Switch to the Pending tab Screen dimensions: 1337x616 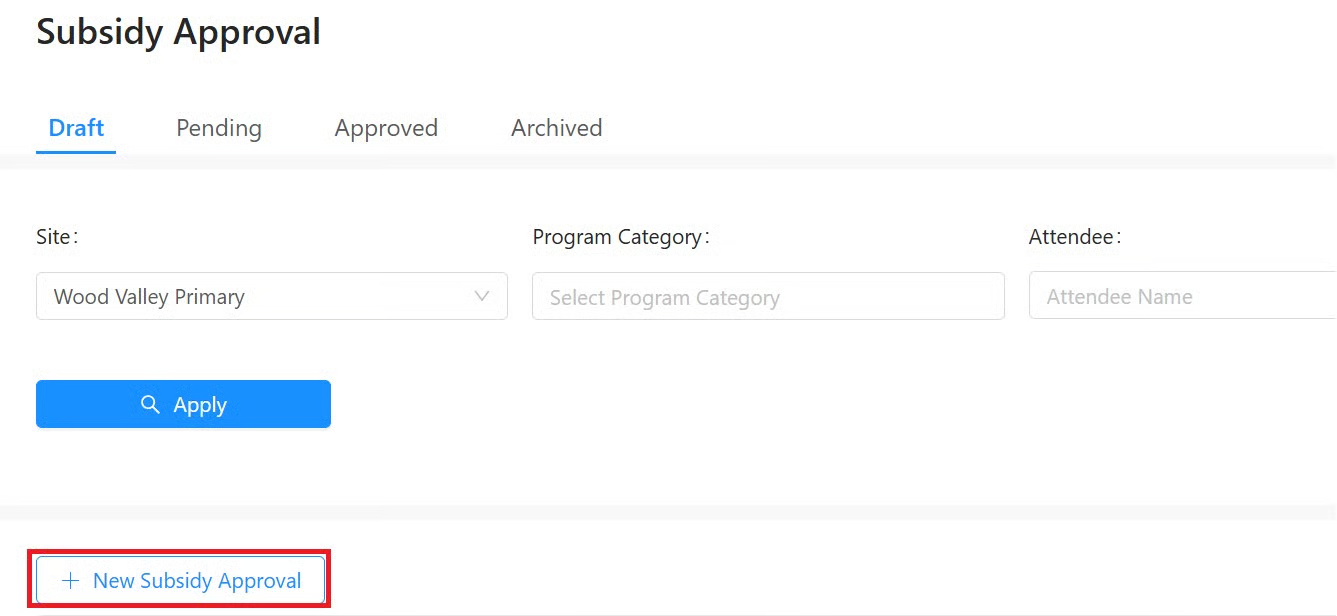pyautogui.click(x=219, y=128)
